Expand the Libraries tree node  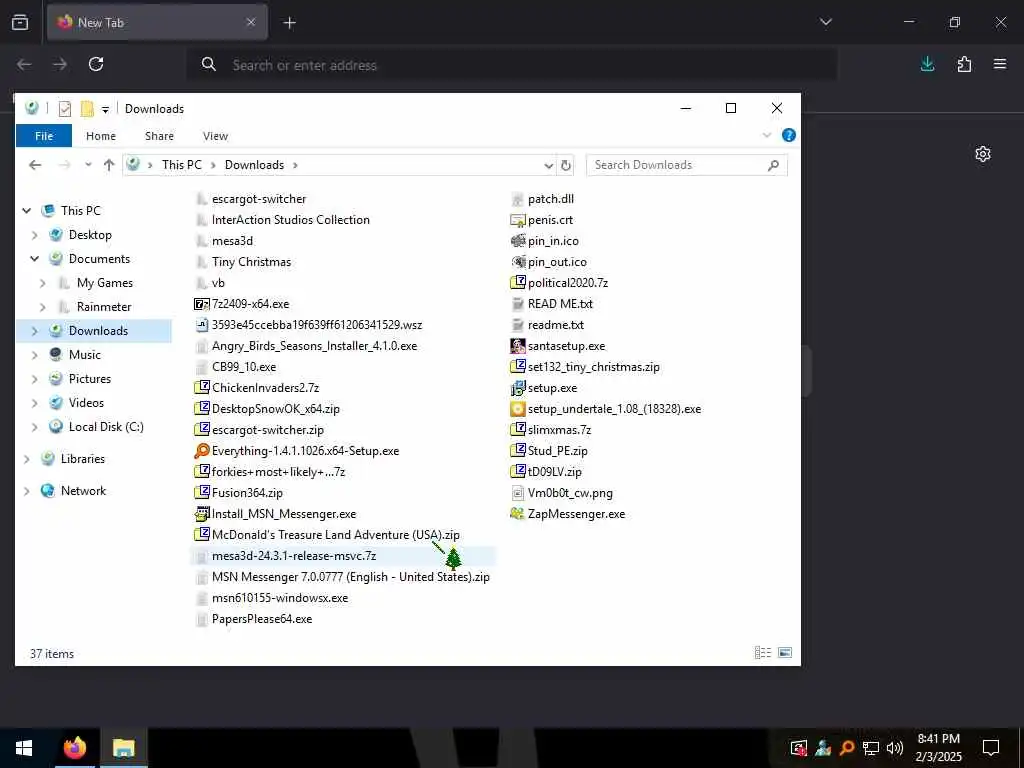pyautogui.click(x=27, y=459)
